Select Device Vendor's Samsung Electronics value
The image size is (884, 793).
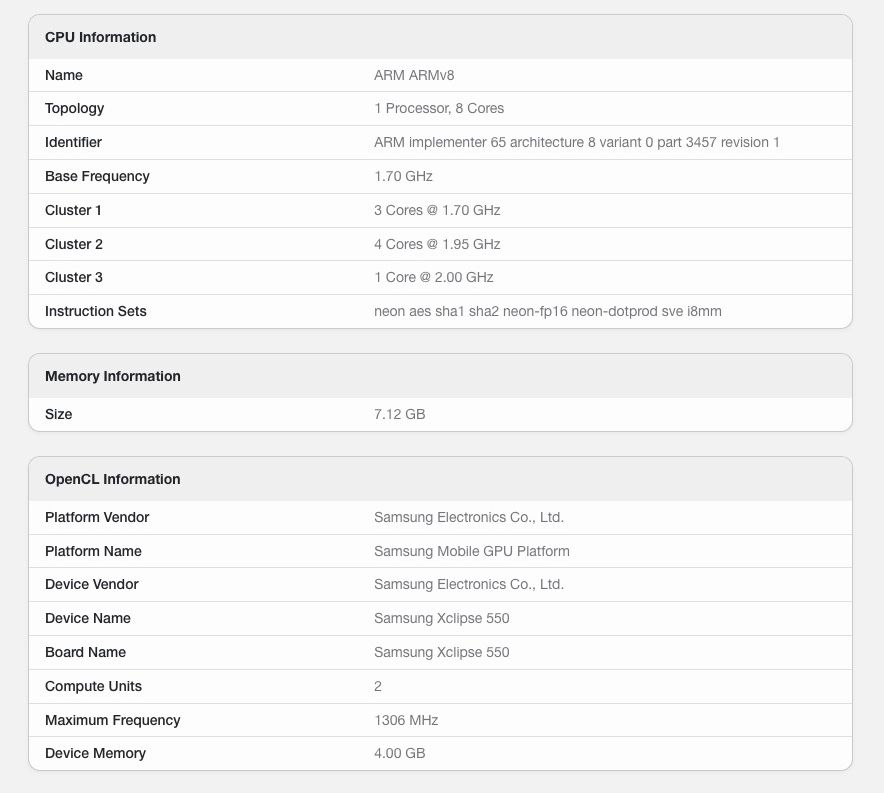coord(468,584)
